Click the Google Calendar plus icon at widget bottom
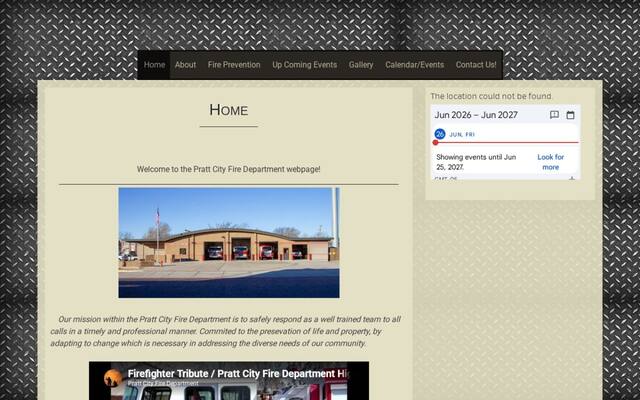 click(572, 178)
